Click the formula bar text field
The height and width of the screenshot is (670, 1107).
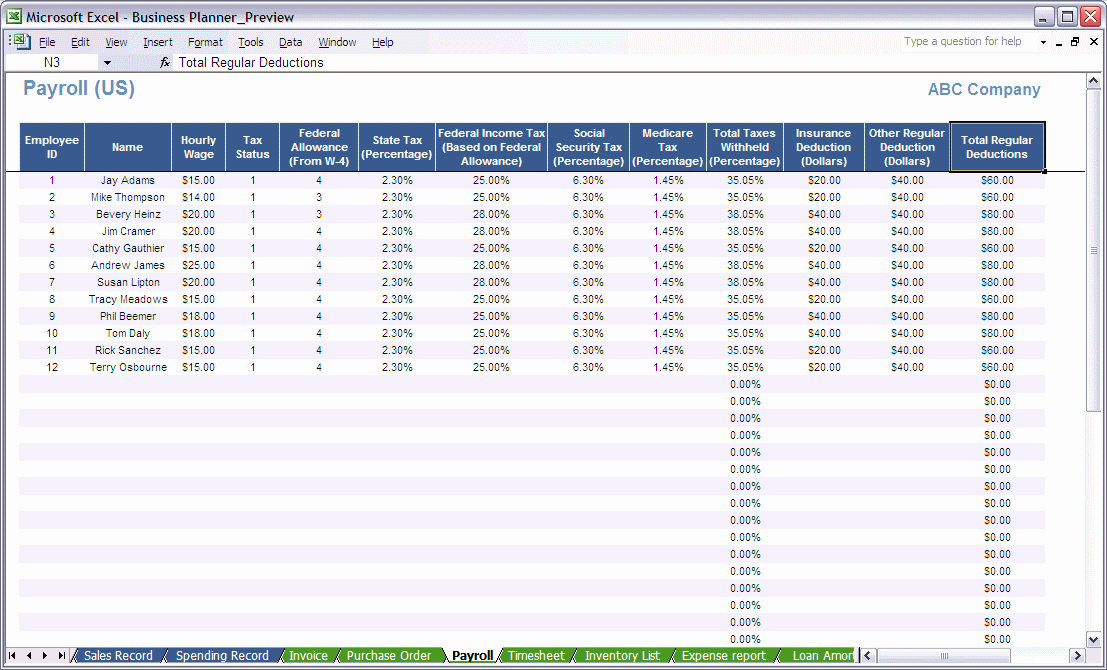[x=628, y=62]
